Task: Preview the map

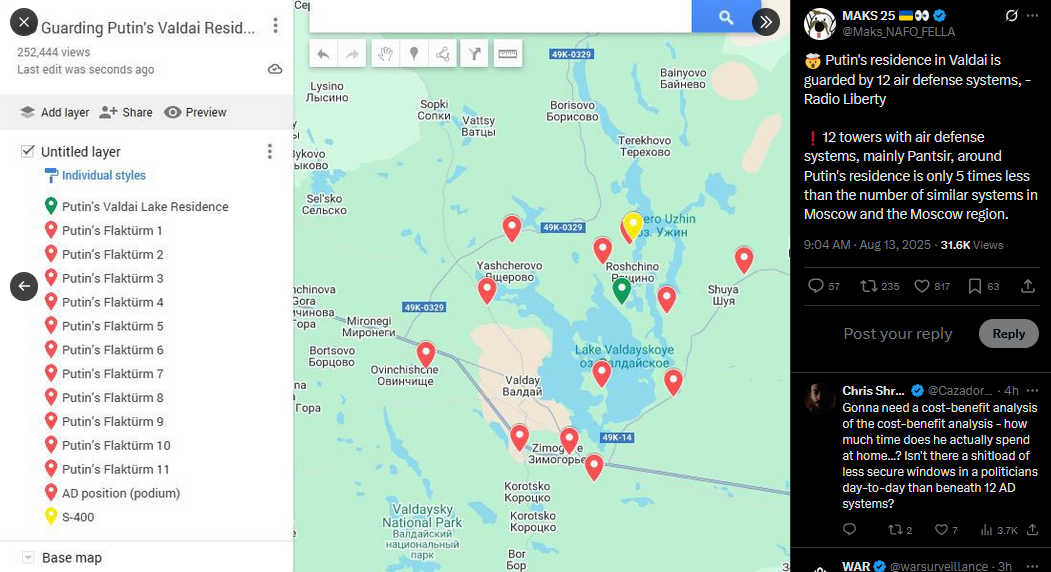Action: 195,112
